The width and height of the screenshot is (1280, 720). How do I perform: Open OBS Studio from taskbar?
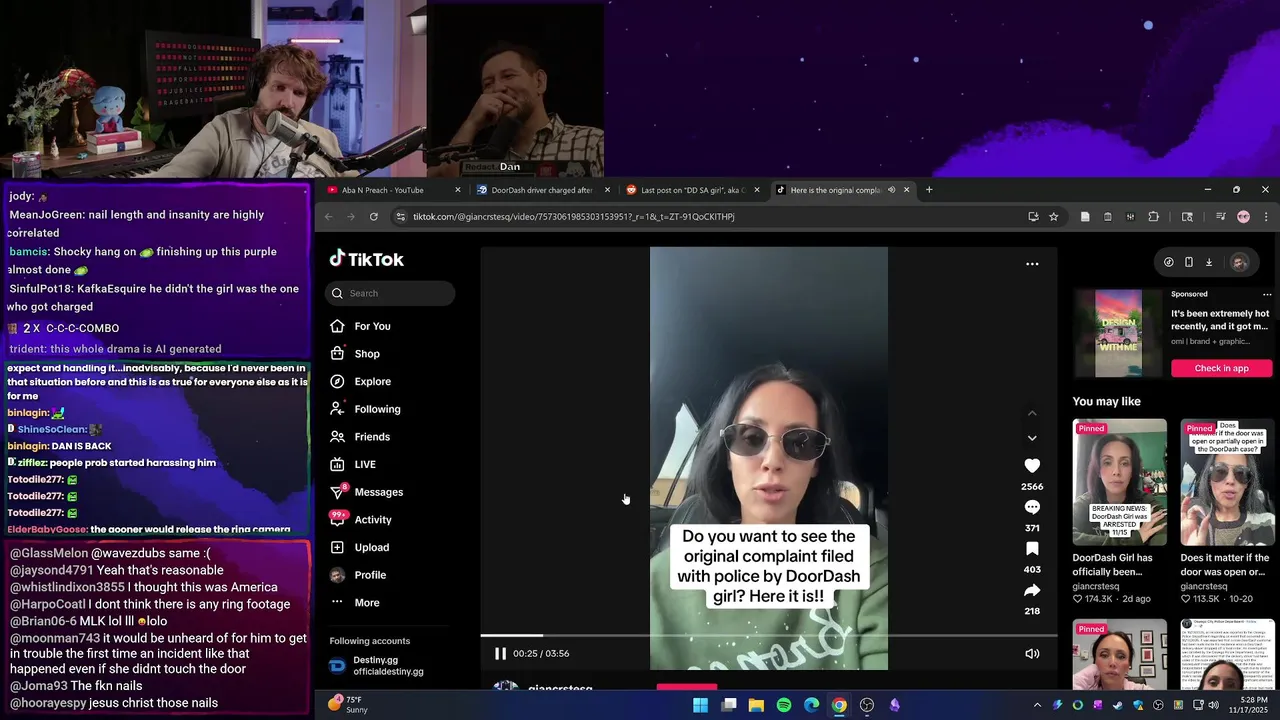(x=867, y=705)
